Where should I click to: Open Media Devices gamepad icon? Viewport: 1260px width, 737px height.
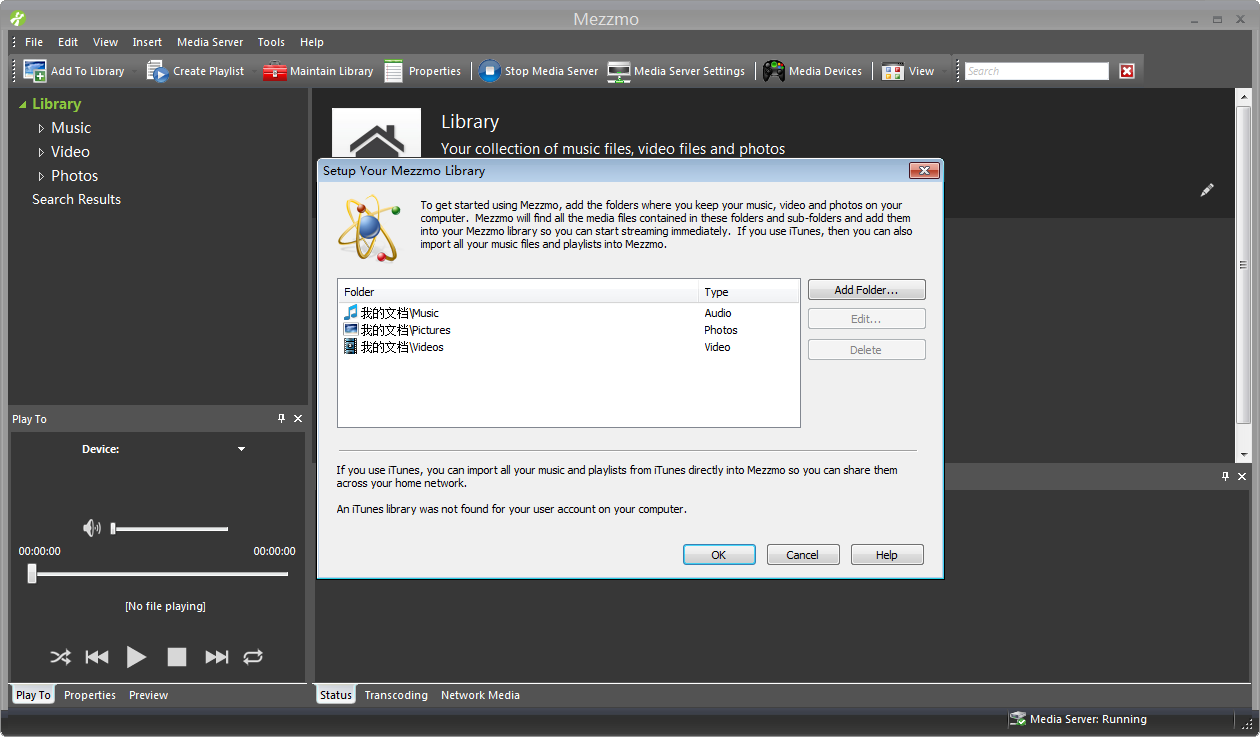tap(774, 71)
